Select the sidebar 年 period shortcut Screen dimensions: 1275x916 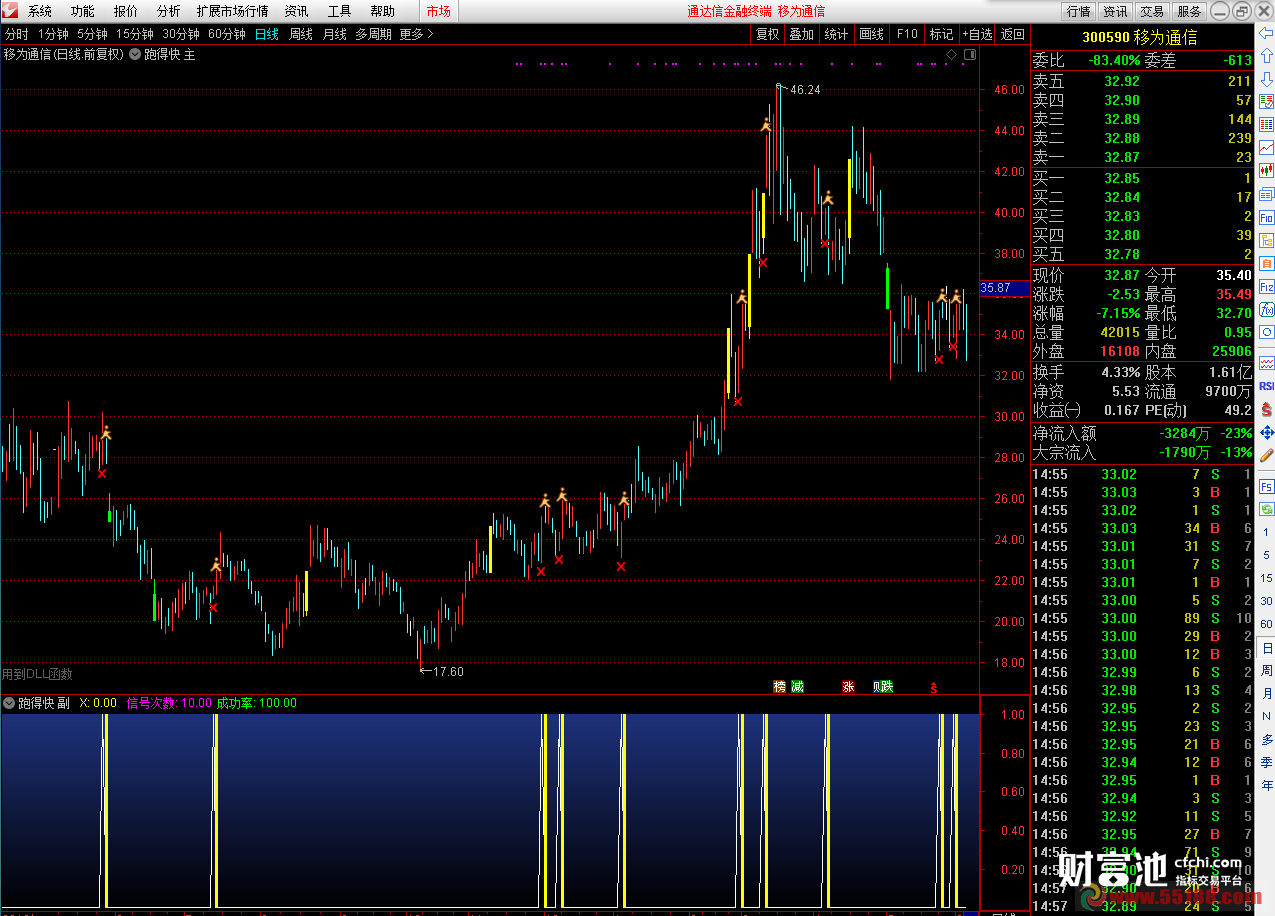[x=1267, y=786]
